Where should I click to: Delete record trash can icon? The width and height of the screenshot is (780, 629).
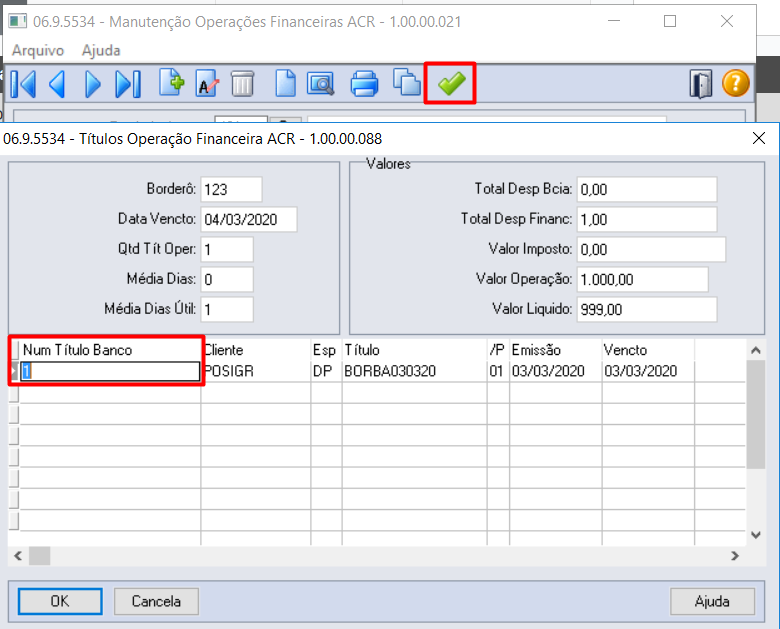(243, 83)
